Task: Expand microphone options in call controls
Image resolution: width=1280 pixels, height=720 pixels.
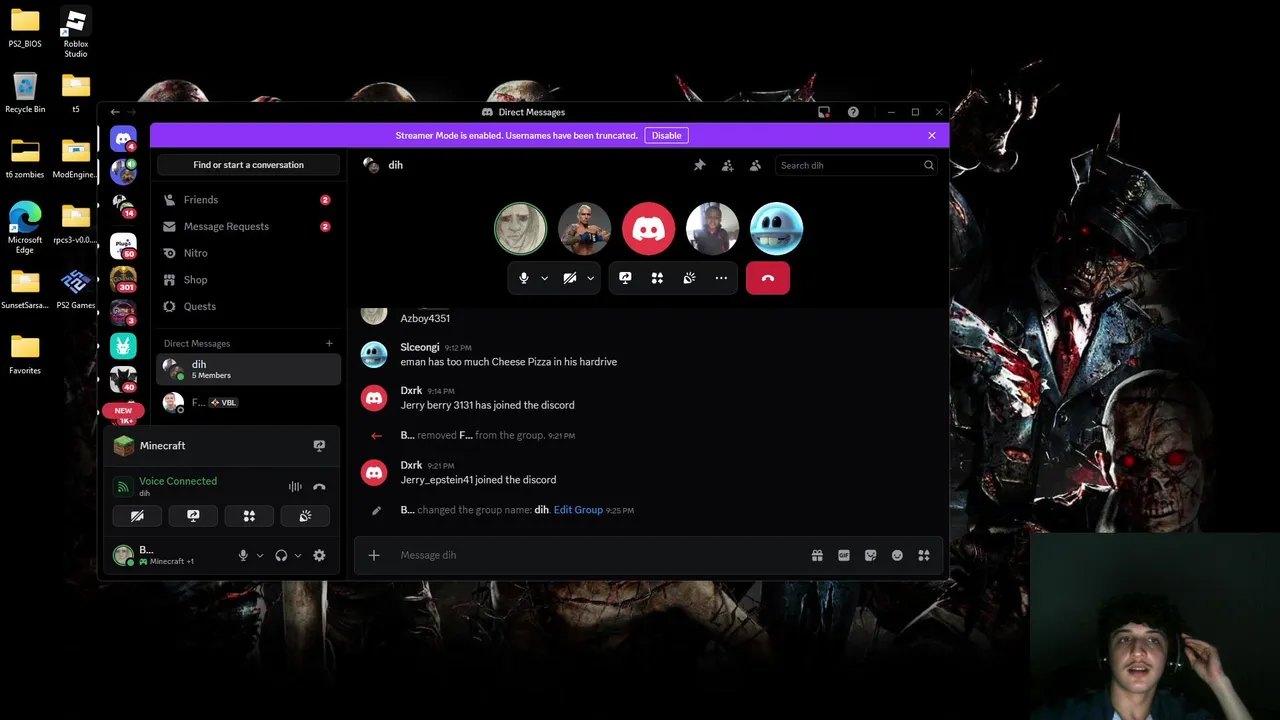Action: (x=544, y=278)
